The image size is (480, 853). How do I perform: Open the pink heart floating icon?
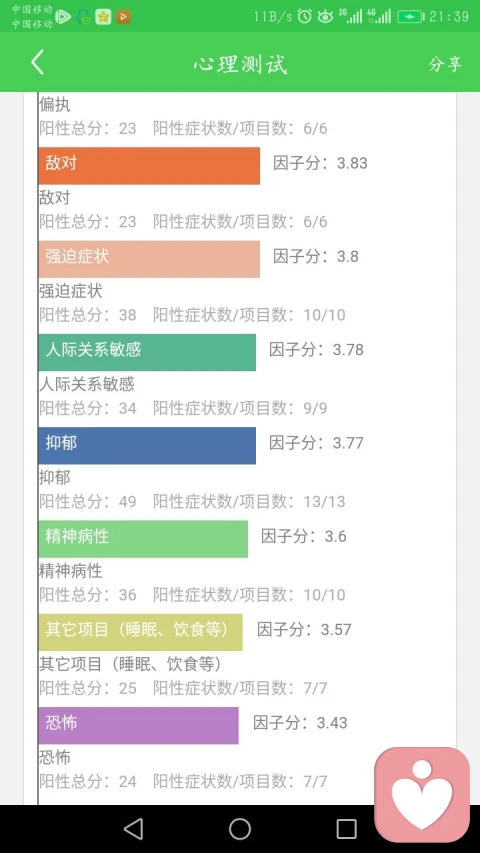[422, 795]
